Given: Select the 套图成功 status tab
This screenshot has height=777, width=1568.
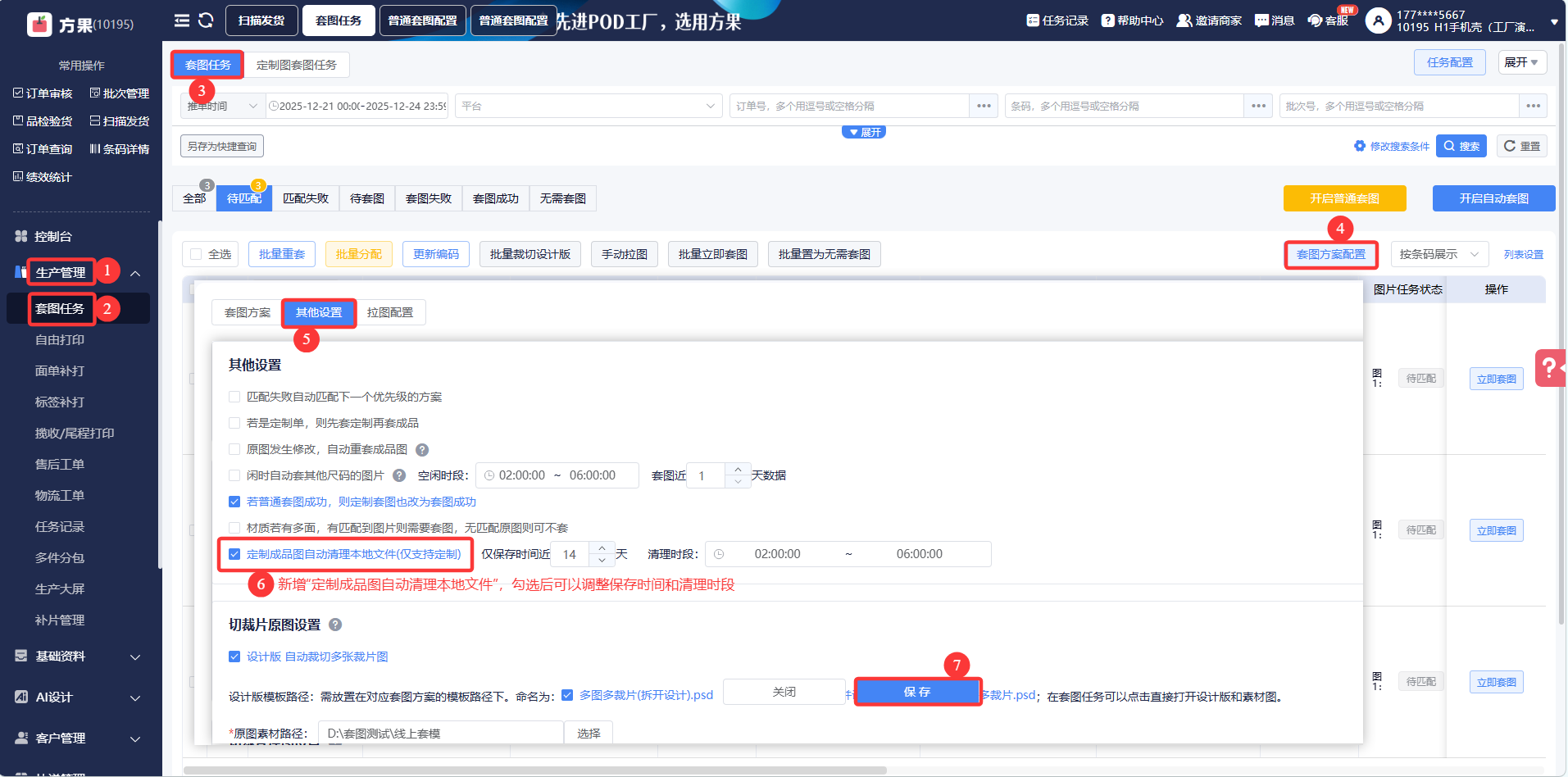Looking at the screenshot, I should [496, 198].
